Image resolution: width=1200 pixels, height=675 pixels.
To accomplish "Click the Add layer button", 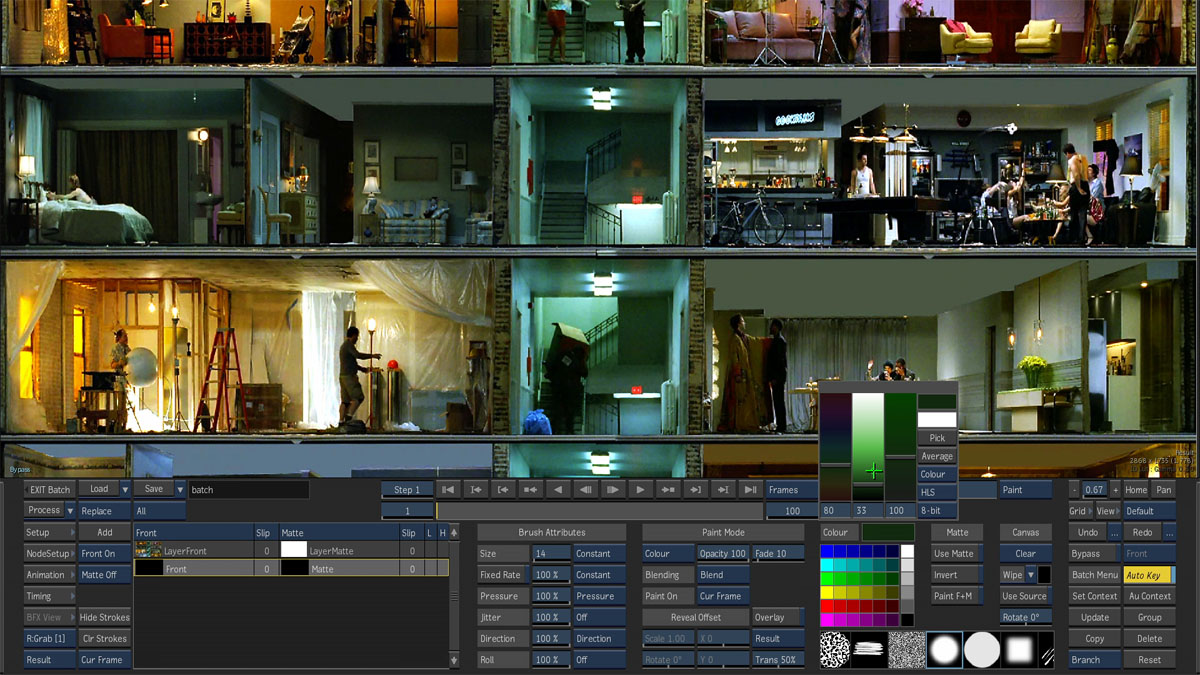I will pos(104,533).
